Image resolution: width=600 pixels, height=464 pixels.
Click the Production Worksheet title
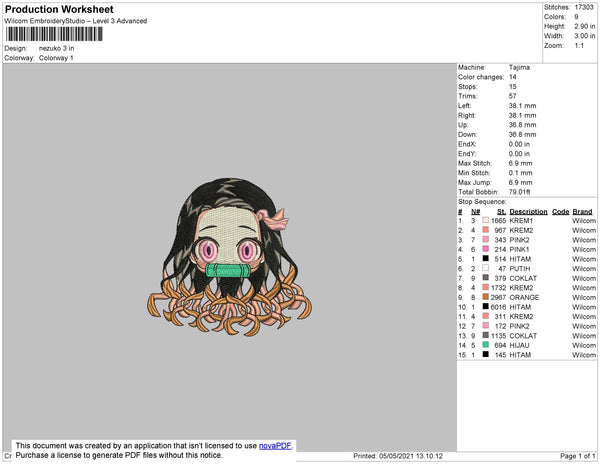(x=59, y=10)
